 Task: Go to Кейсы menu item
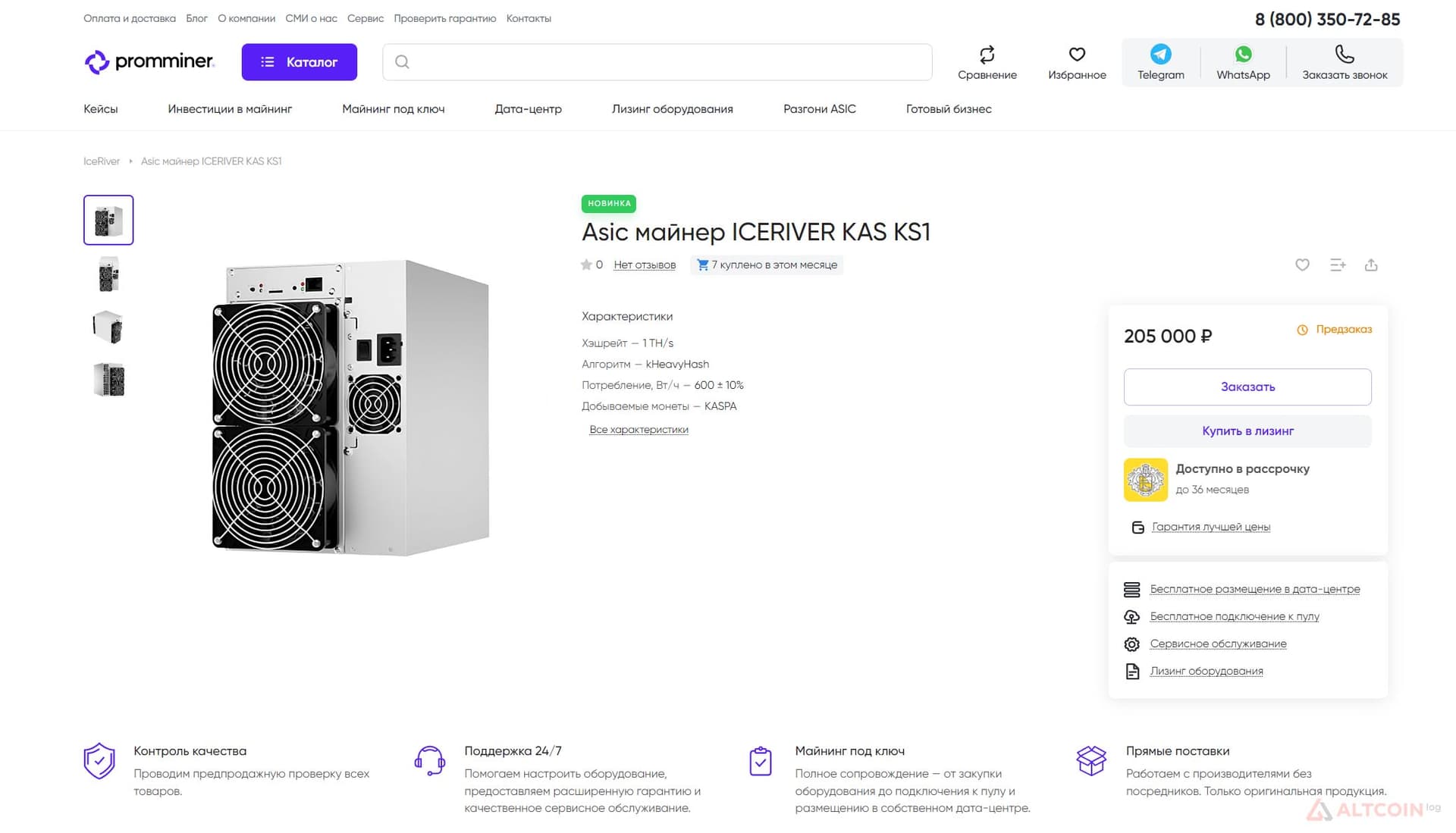(101, 109)
